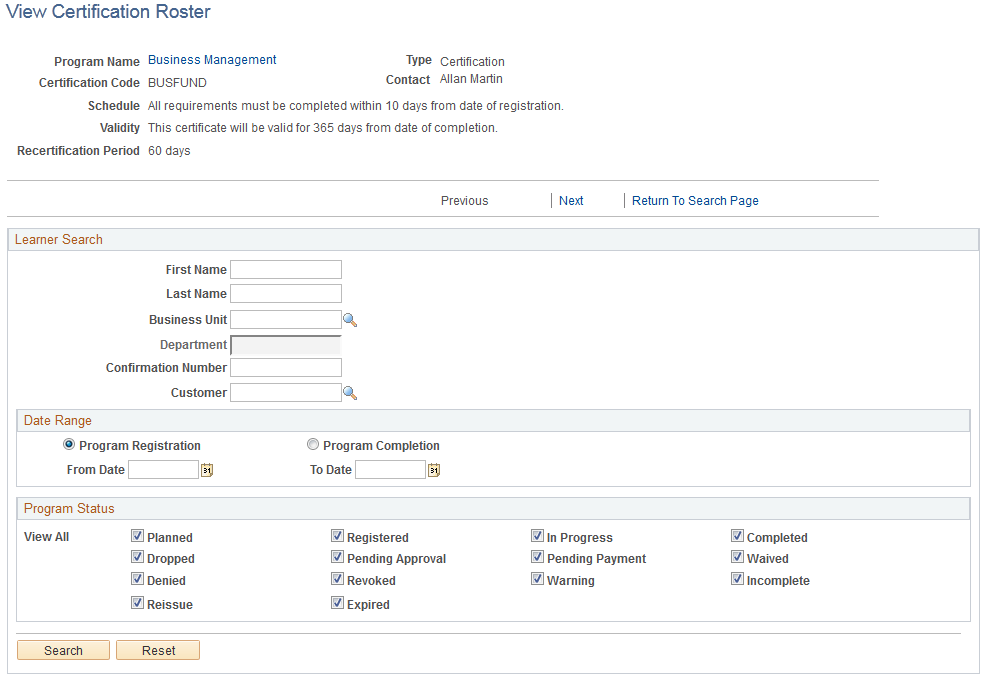Focus the Last Name input field
This screenshot has height=677, width=983.
[286, 293]
